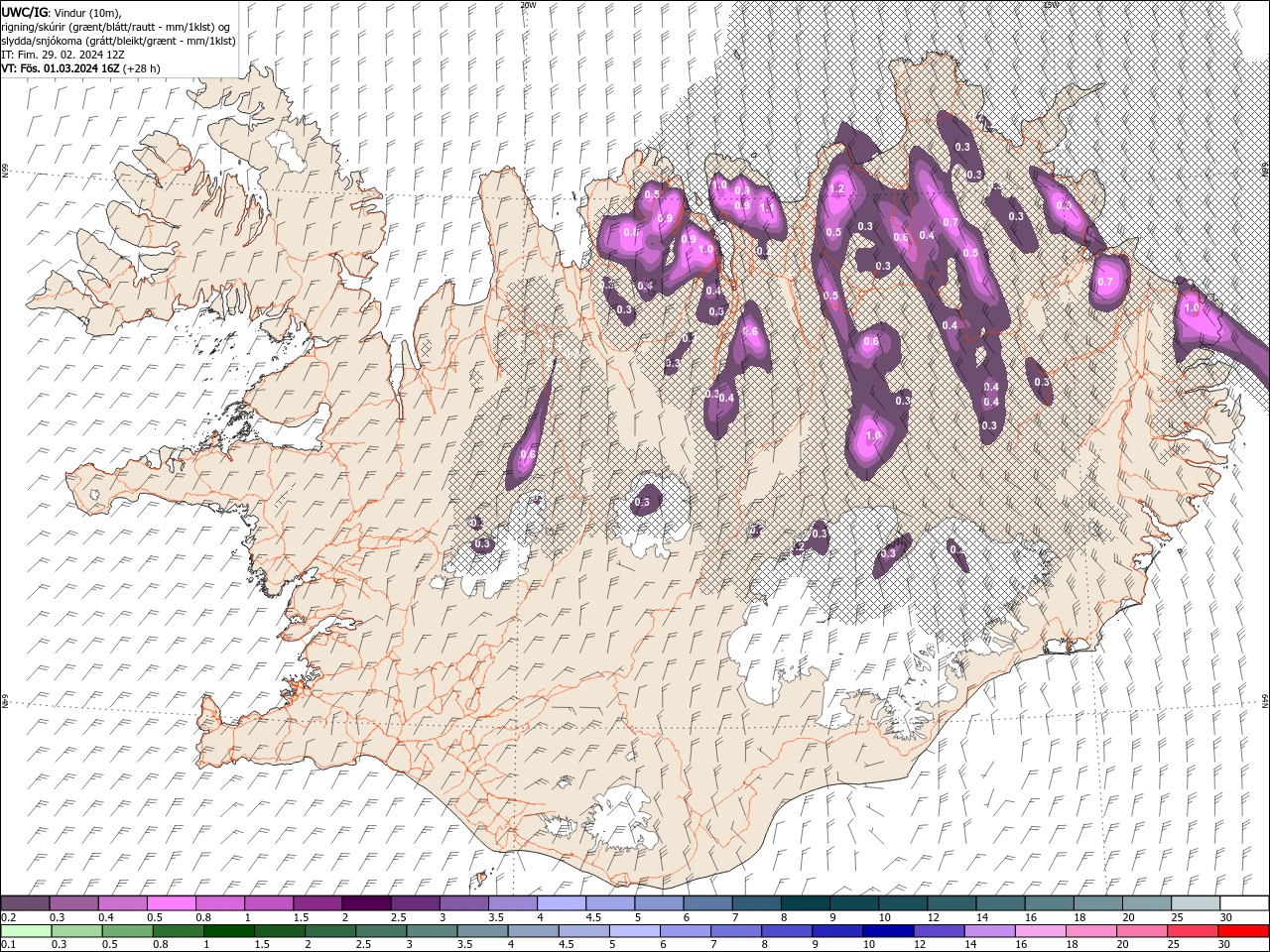
Task: Click the '30' label under the lower legend row
Action: pos(1224,944)
